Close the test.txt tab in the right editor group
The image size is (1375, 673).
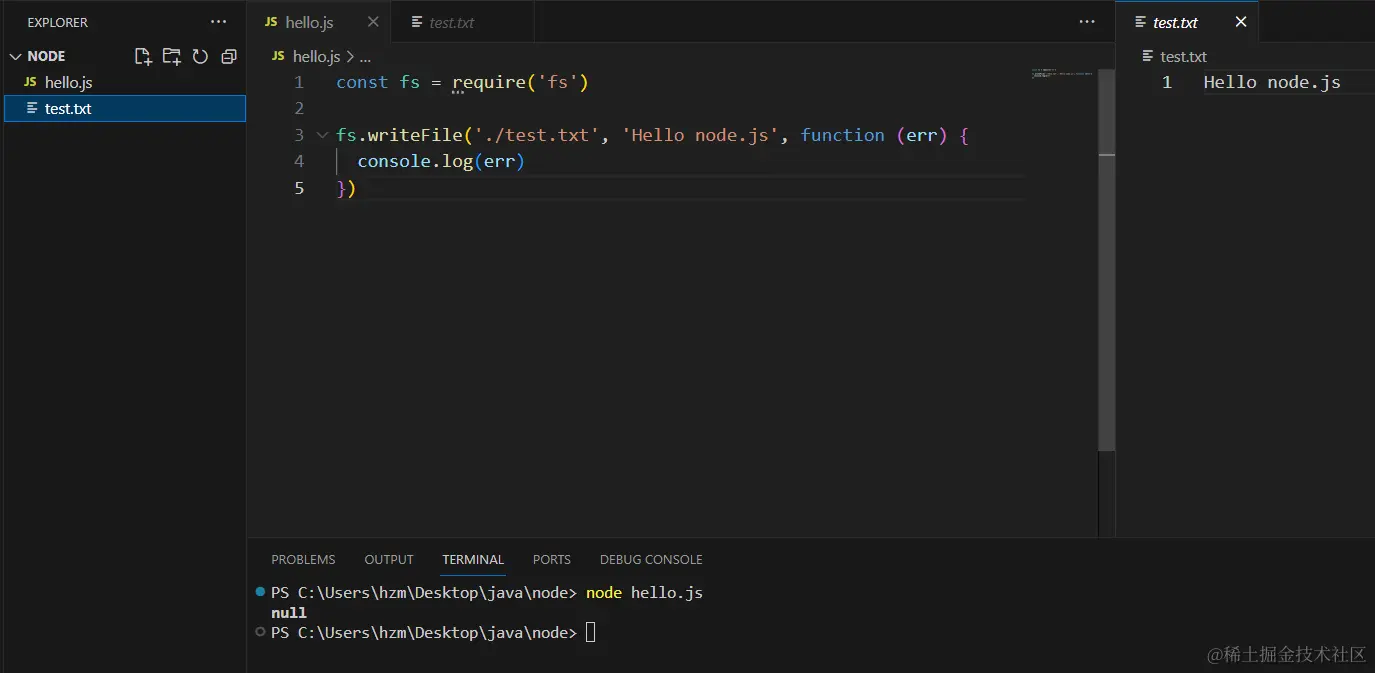click(x=1241, y=22)
